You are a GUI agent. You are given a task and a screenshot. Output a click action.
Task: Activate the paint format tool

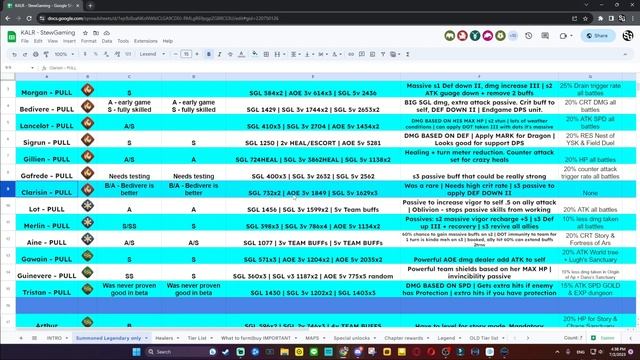click(46, 54)
